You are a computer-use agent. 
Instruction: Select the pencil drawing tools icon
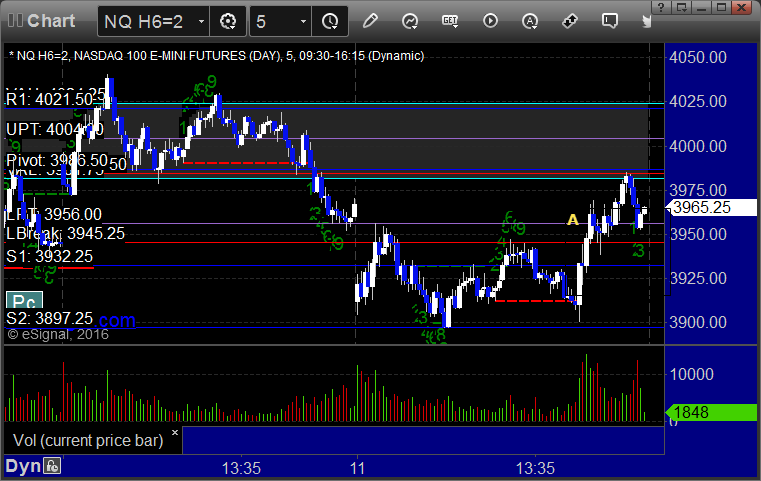(370, 21)
